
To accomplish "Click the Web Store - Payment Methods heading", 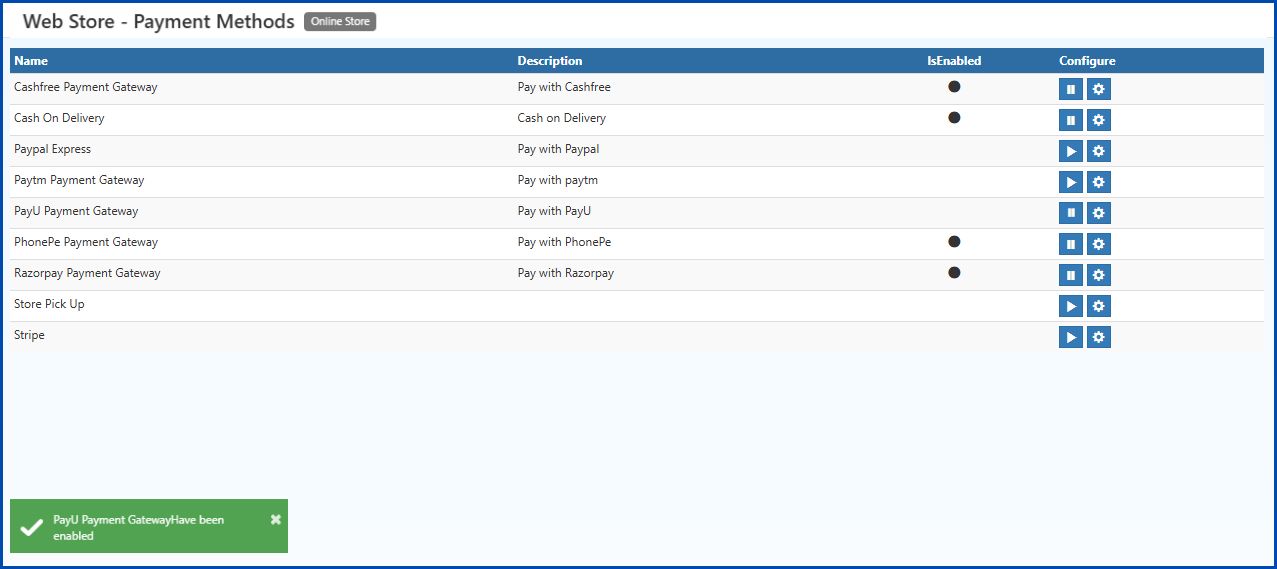I will pos(158,21).
